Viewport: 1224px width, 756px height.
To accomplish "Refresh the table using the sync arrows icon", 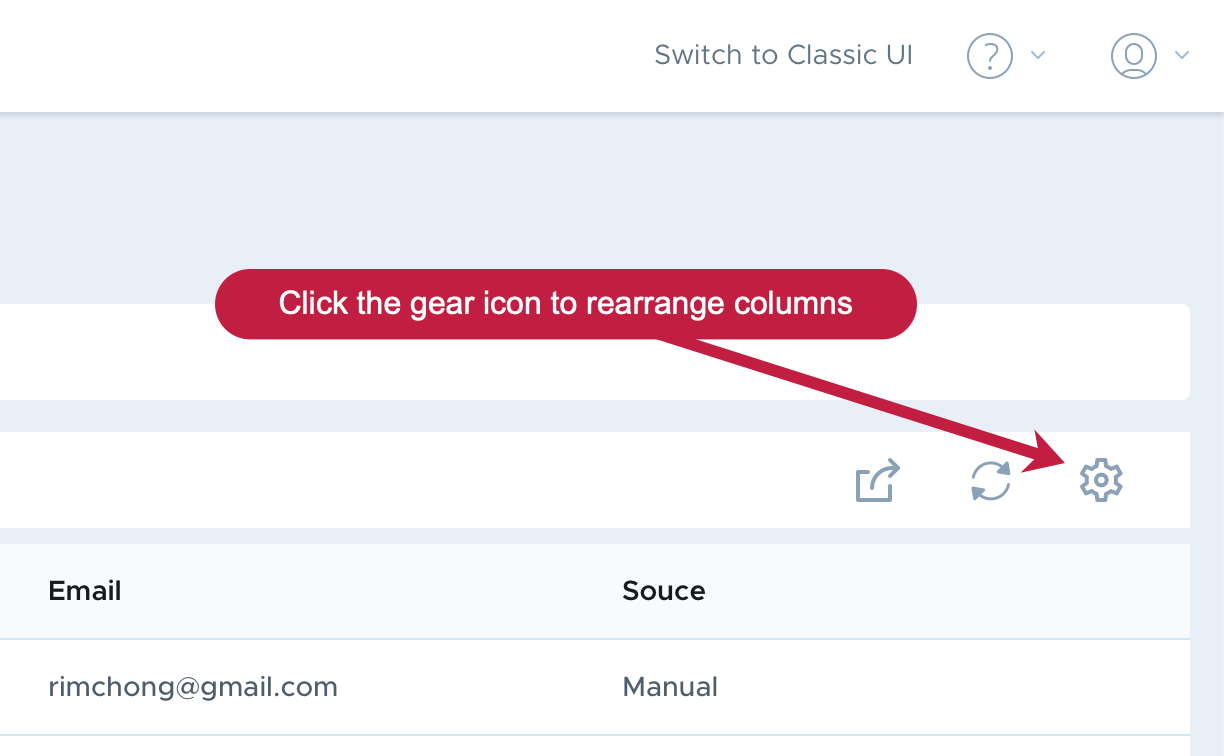I will pyautogui.click(x=991, y=481).
